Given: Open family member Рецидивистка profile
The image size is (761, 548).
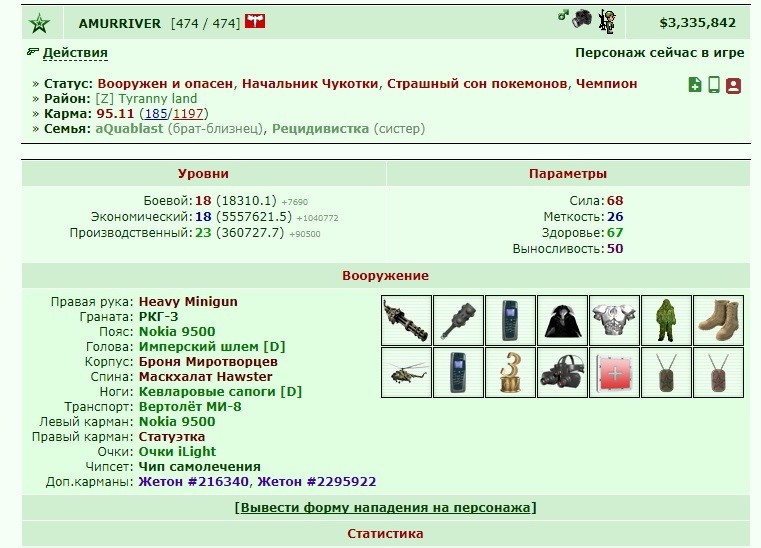Looking at the screenshot, I should (x=320, y=129).
